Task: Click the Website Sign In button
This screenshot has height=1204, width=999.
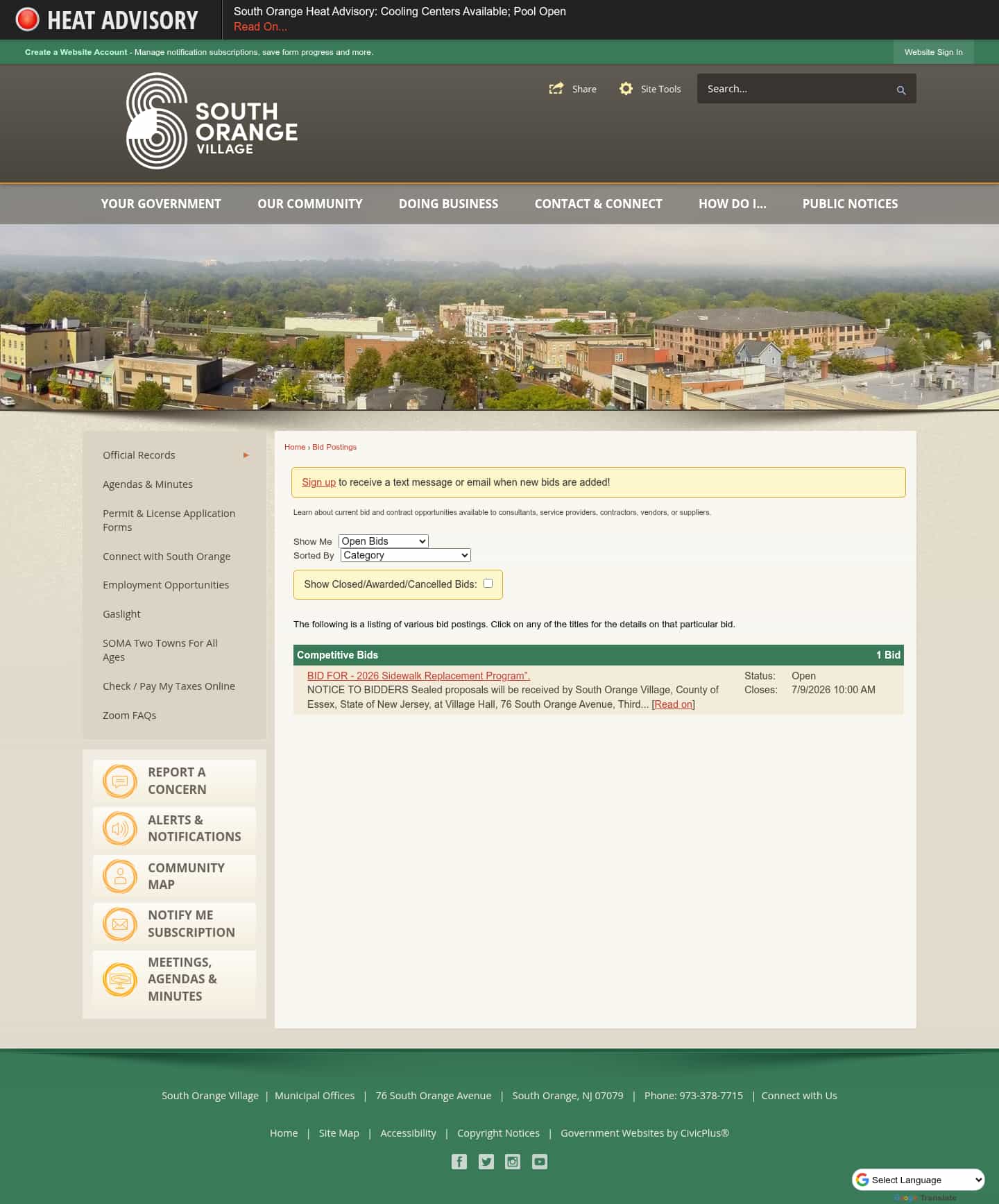Action: click(933, 52)
